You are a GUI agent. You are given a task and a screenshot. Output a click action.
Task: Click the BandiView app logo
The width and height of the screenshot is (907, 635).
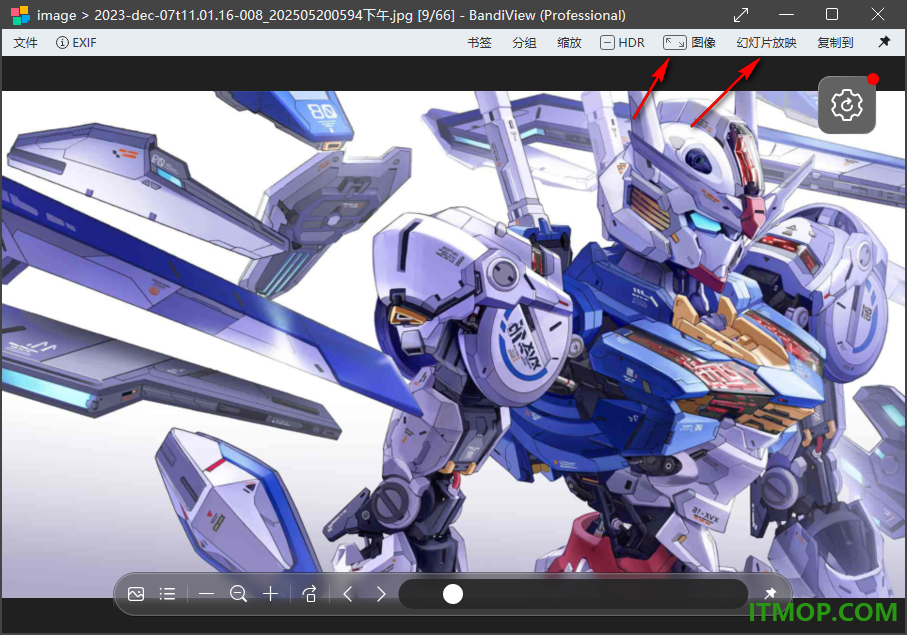coord(20,15)
